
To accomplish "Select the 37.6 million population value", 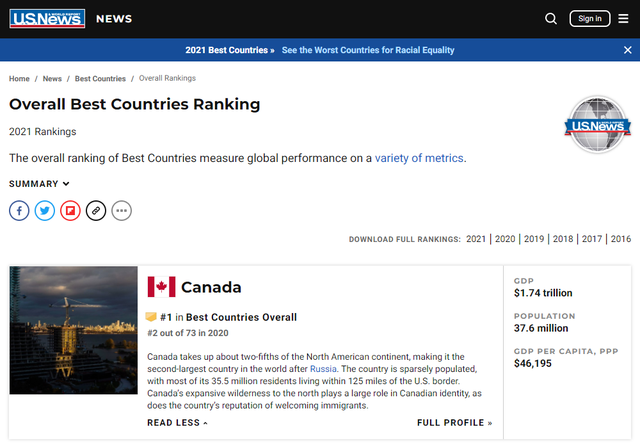I will [541, 328].
